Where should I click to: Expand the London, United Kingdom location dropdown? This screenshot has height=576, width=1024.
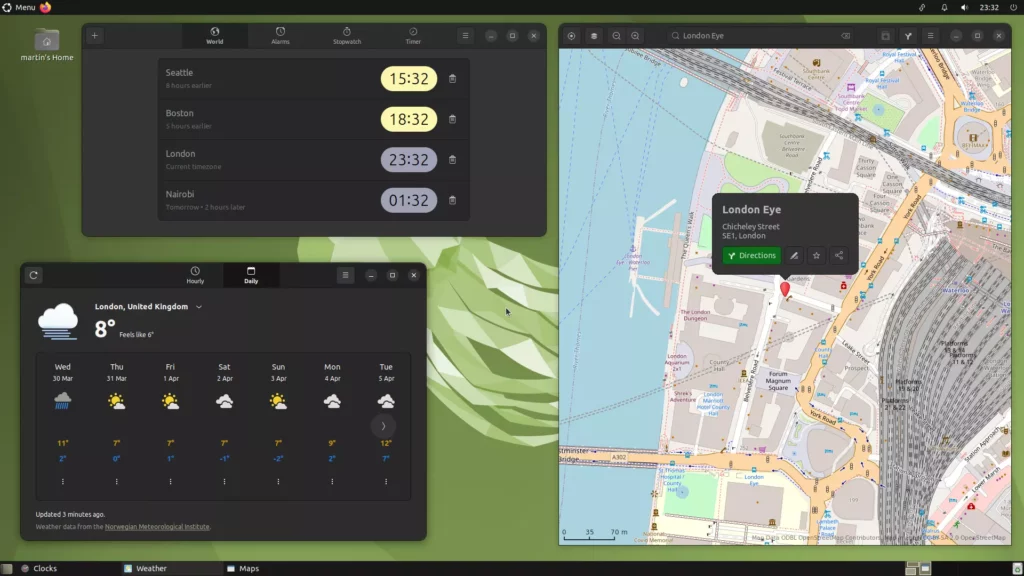click(198, 307)
